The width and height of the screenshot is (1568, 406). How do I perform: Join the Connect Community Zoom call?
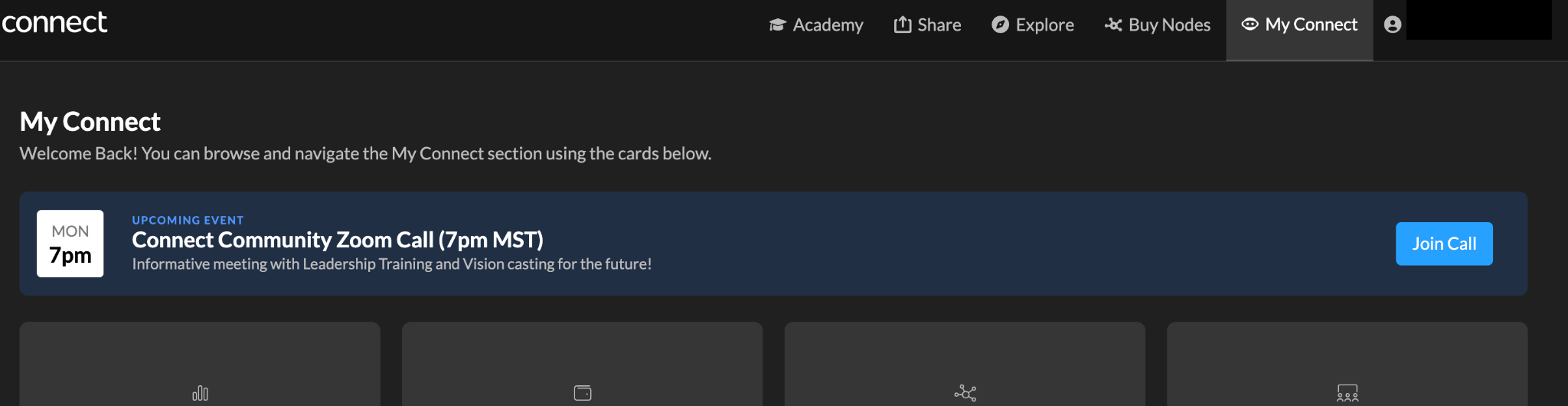tap(1444, 244)
